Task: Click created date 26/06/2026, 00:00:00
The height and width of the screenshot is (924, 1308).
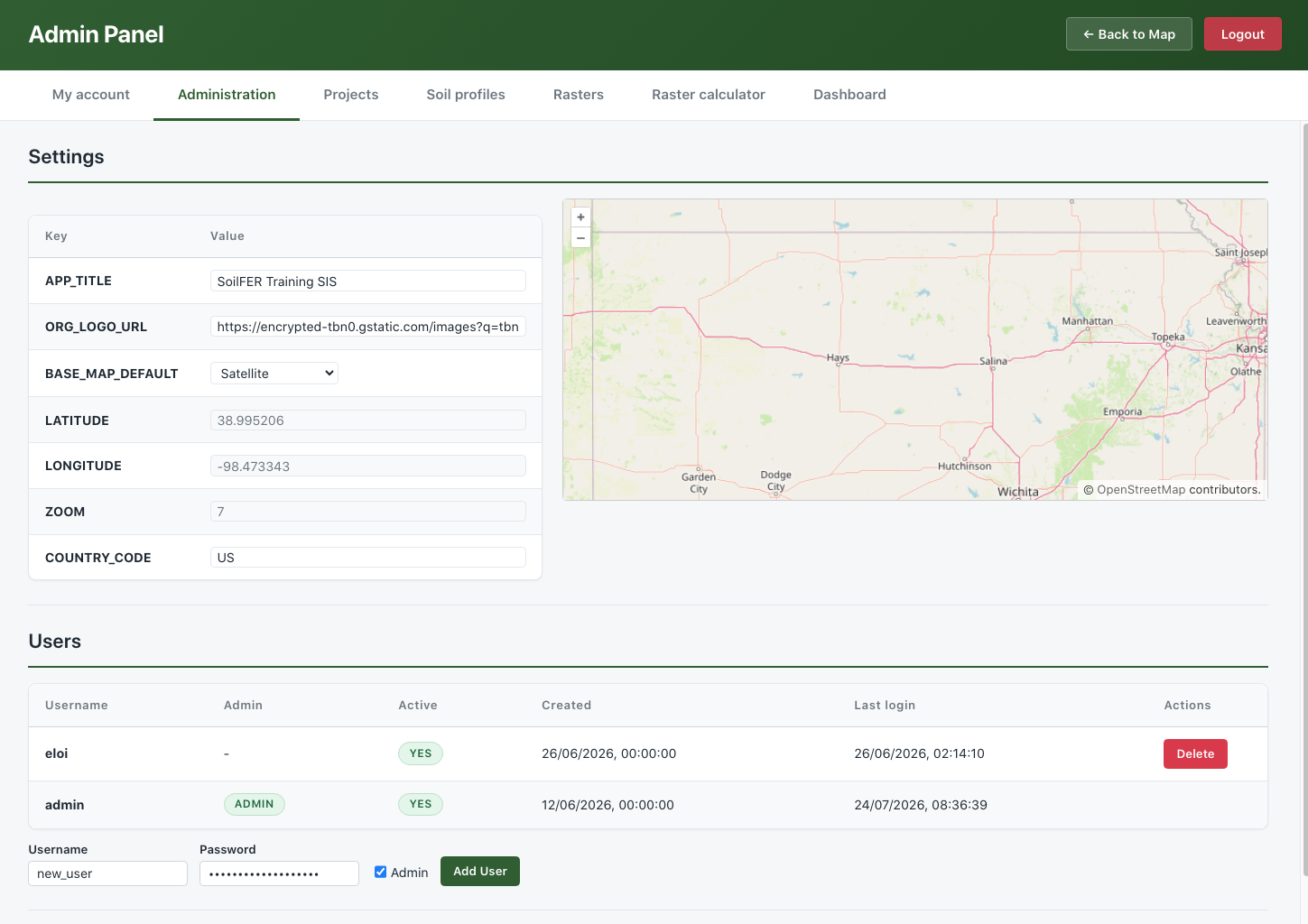Action: point(608,753)
